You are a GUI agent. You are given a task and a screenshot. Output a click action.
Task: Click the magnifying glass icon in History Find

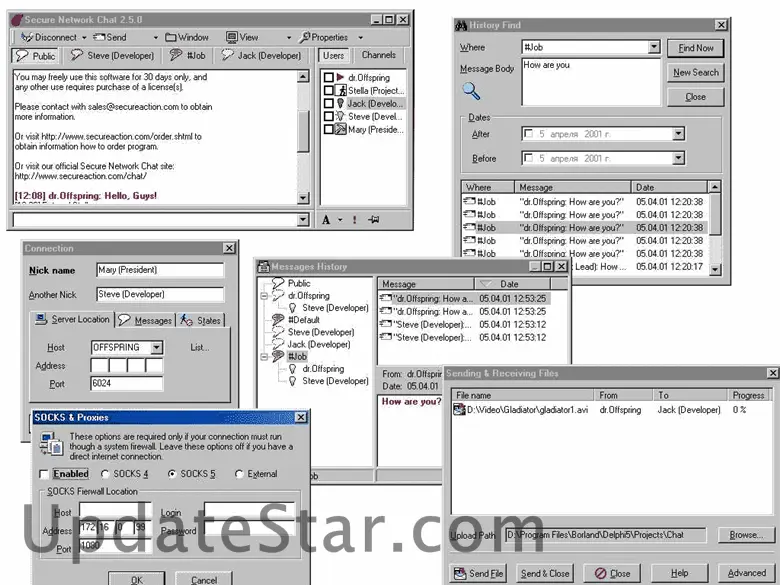pyautogui.click(x=471, y=91)
